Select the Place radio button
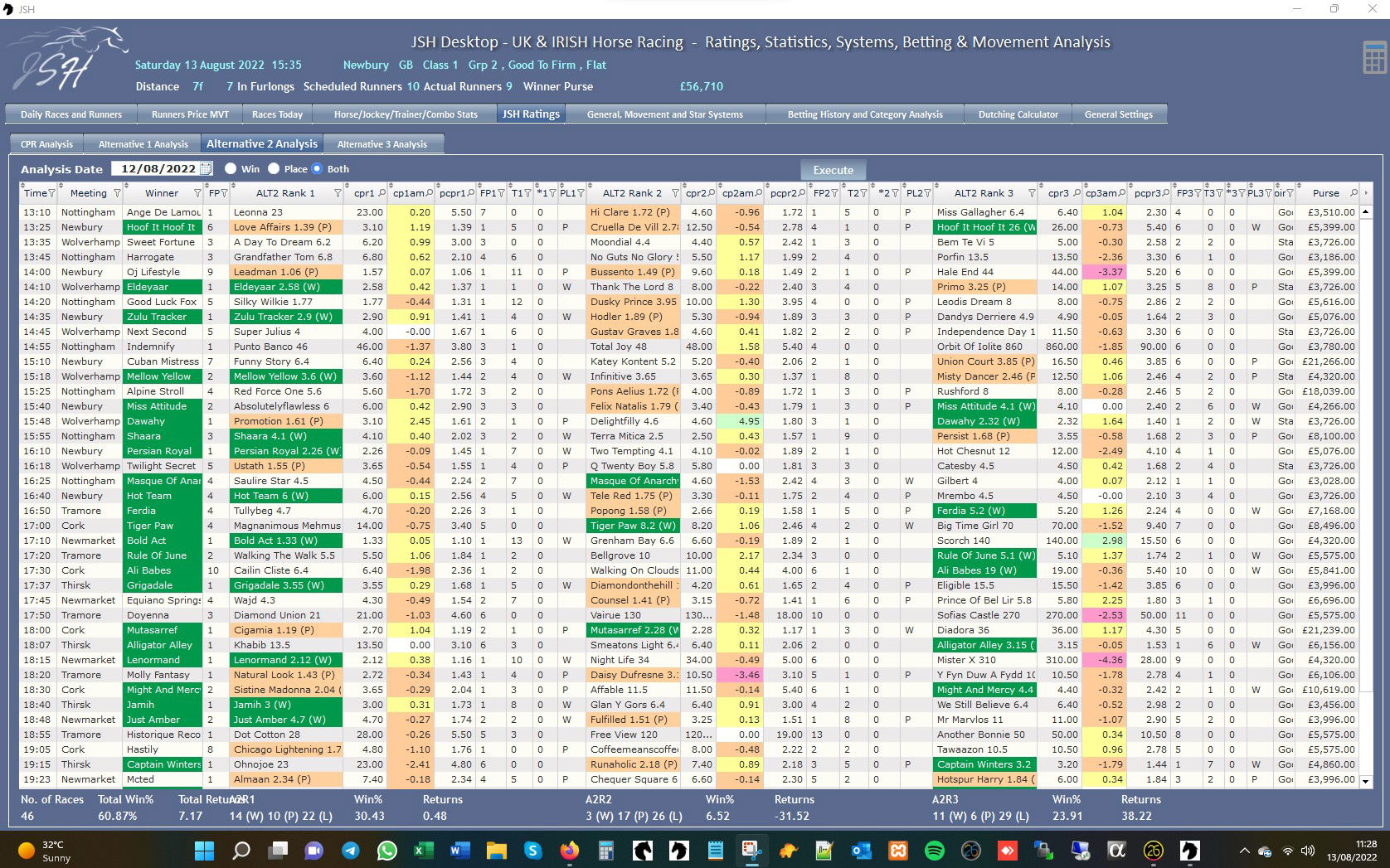 tap(274, 168)
